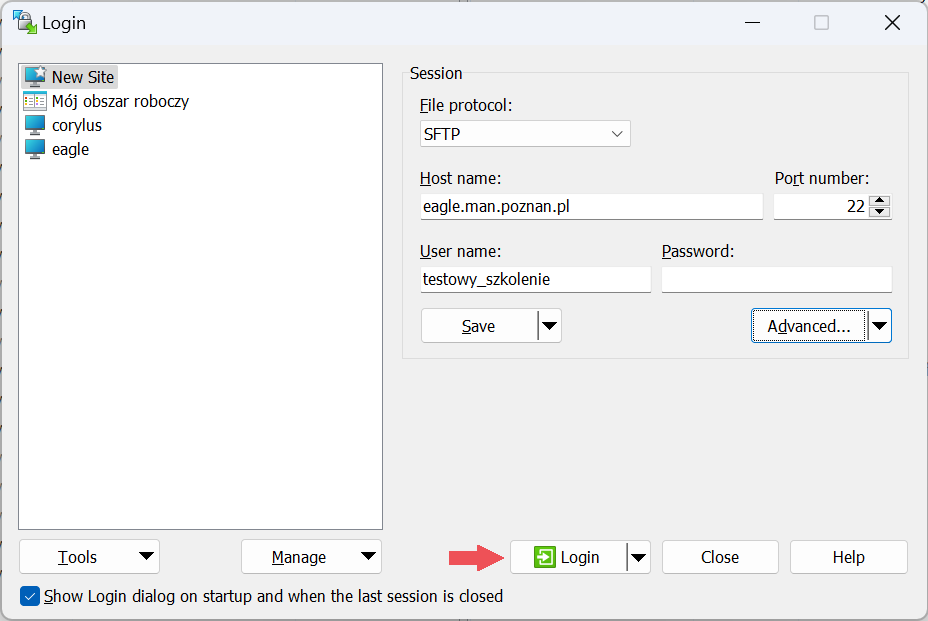Open the Login button dropdown arrow
Image resolution: width=928 pixels, height=621 pixels.
point(638,557)
